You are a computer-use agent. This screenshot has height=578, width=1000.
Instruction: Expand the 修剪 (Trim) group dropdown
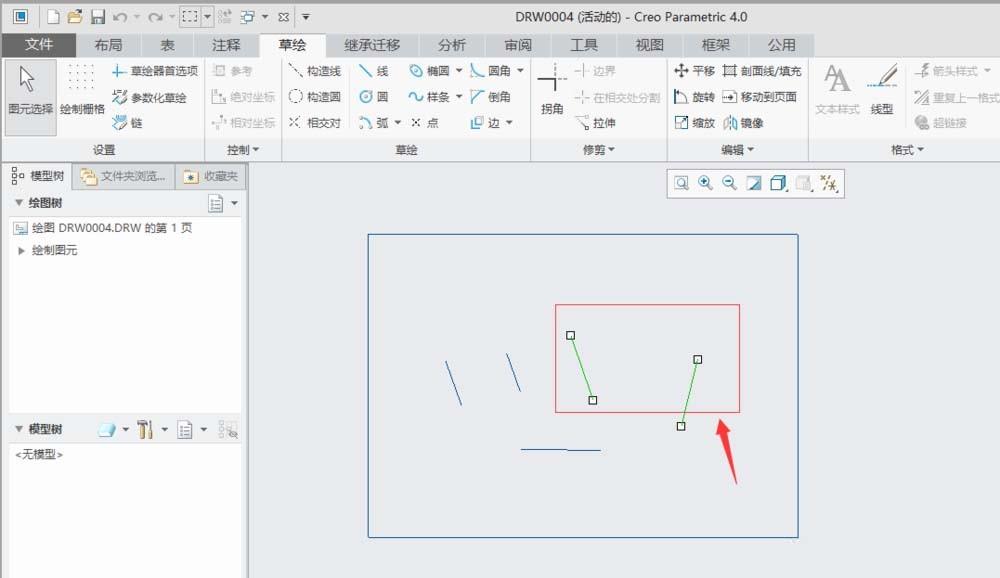(x=611, y=150)
